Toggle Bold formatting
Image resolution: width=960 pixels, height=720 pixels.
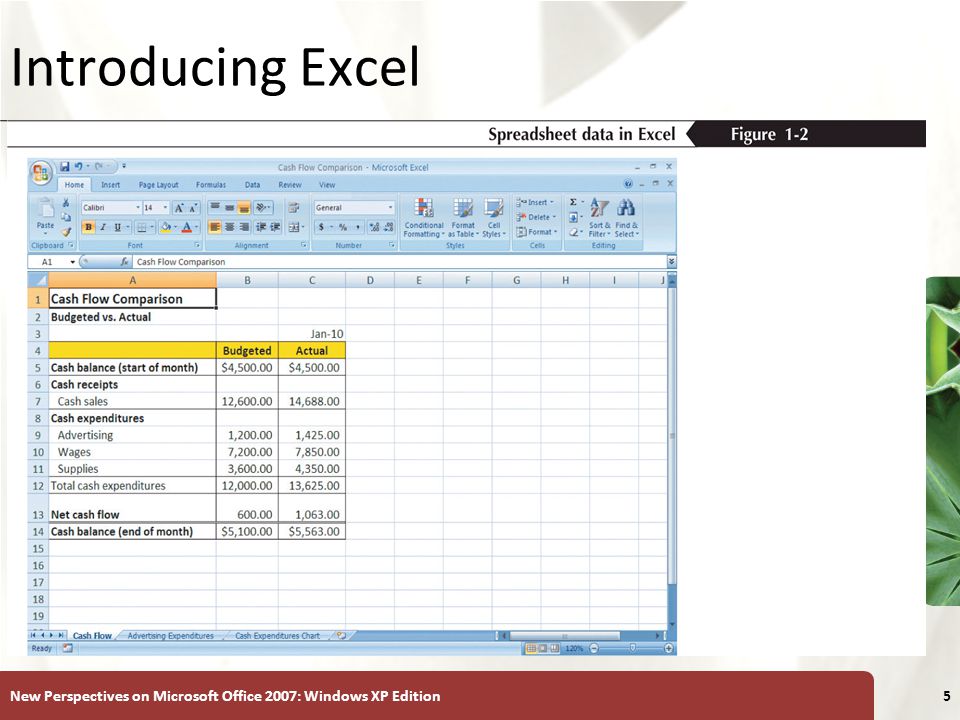[88, 227]
